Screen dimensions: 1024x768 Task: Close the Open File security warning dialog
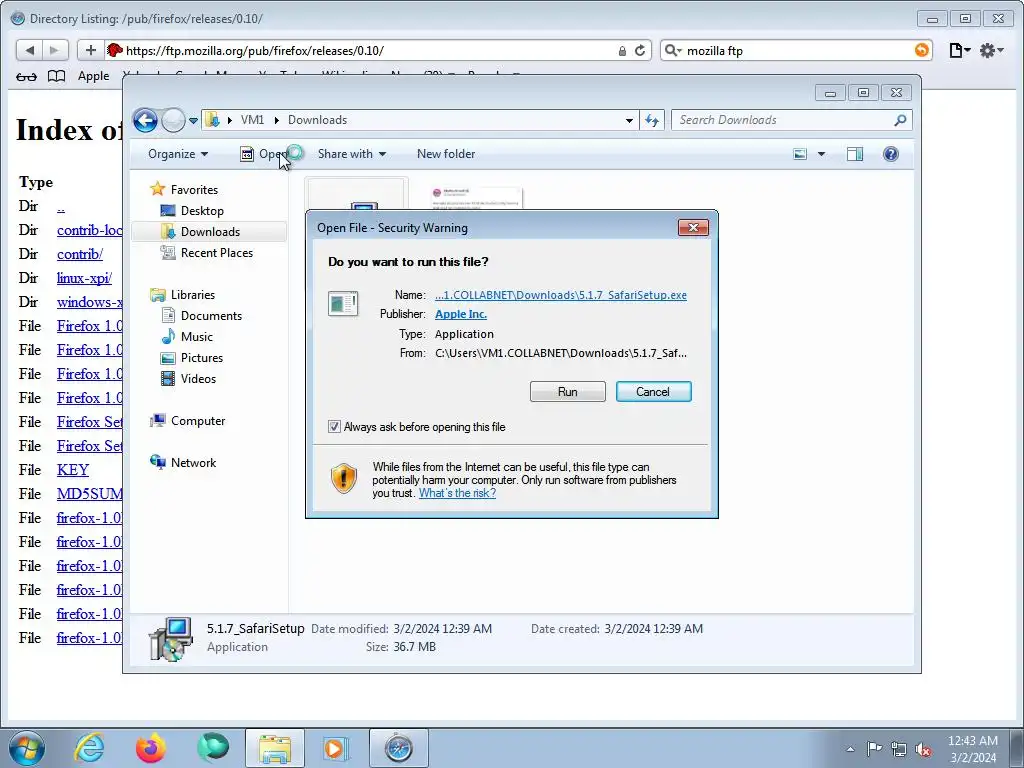click(694, 227)
